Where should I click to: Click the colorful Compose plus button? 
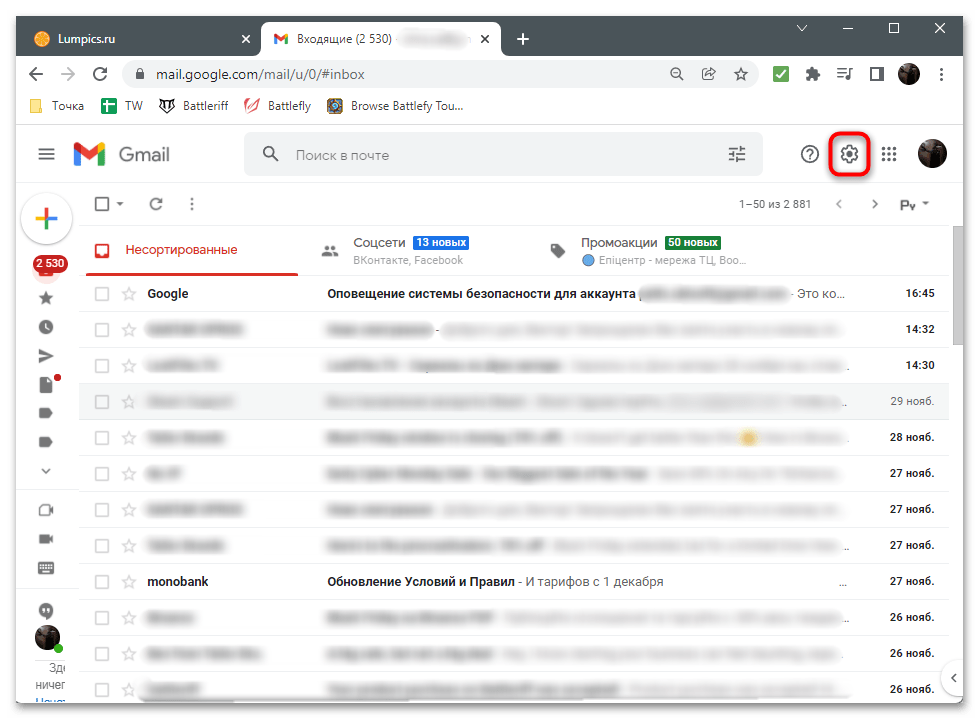pyautogui.click(x=46, y=219)
